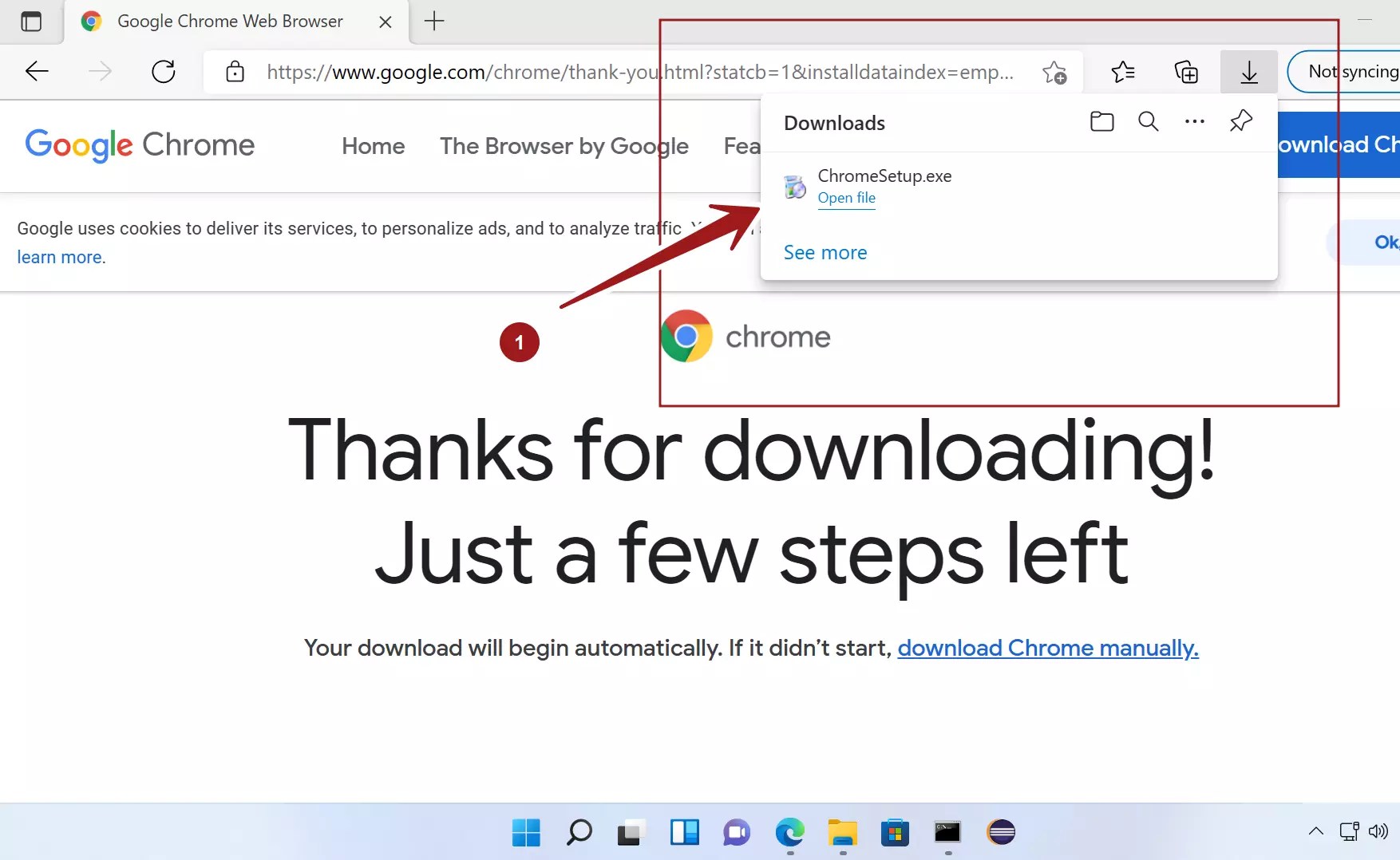Go to the Home nav item
The width and height of the screenshot is (1400, 860).
[x=374, y=146]
